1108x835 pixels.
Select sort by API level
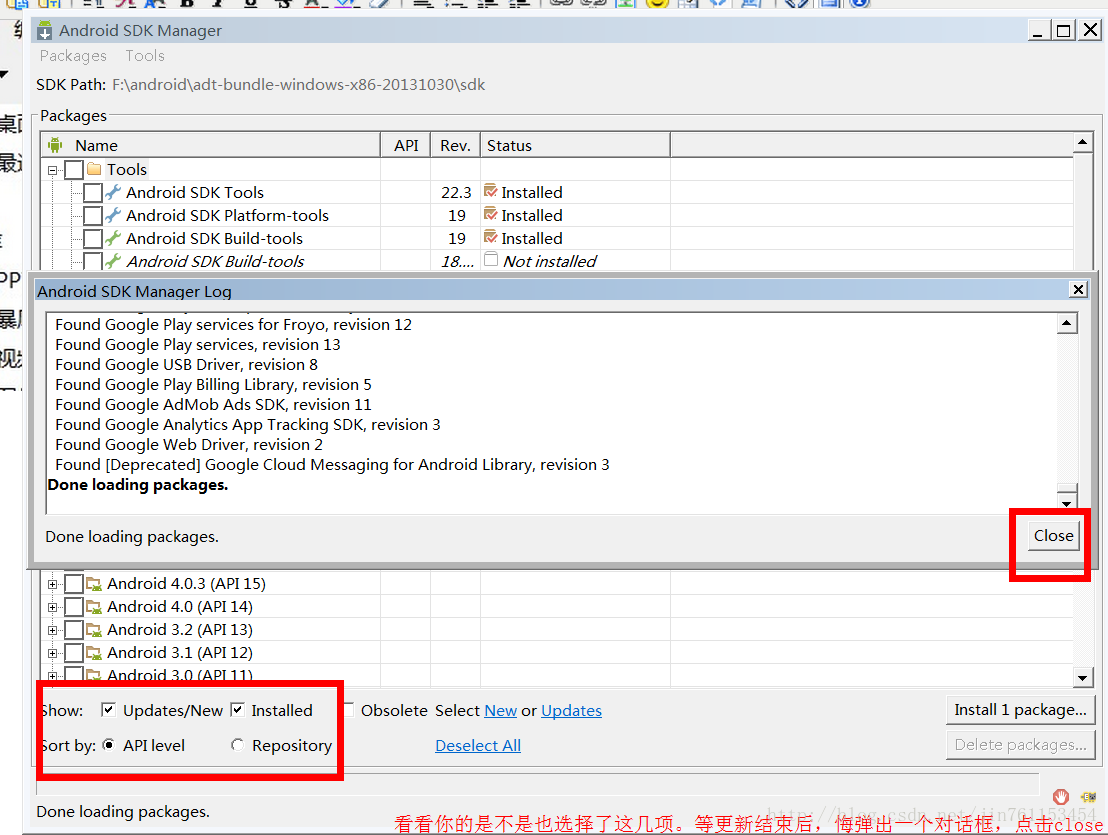(x=109, y=745)
